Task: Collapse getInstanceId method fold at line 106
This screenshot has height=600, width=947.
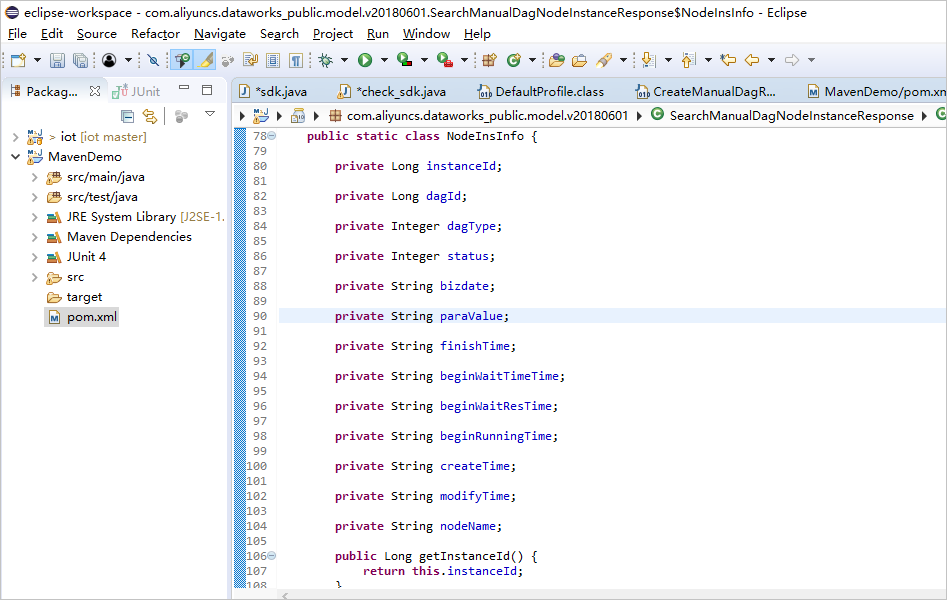Action: tap(272, 555)
